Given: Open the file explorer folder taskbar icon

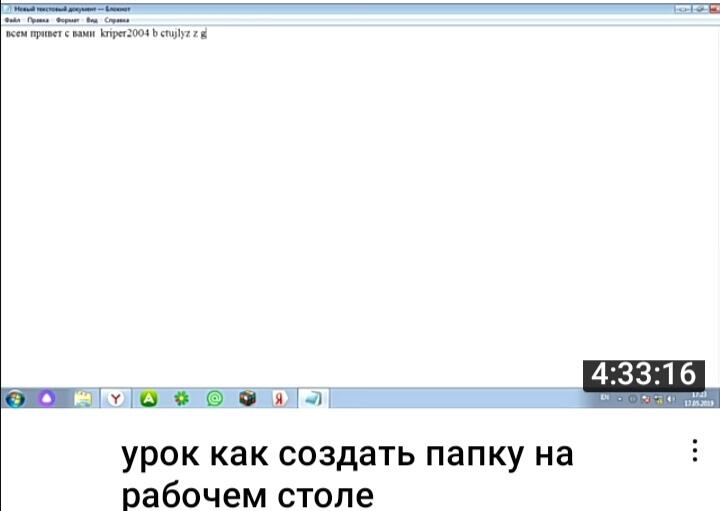Looking at the screenshot, I should click(x=83, y=398).
